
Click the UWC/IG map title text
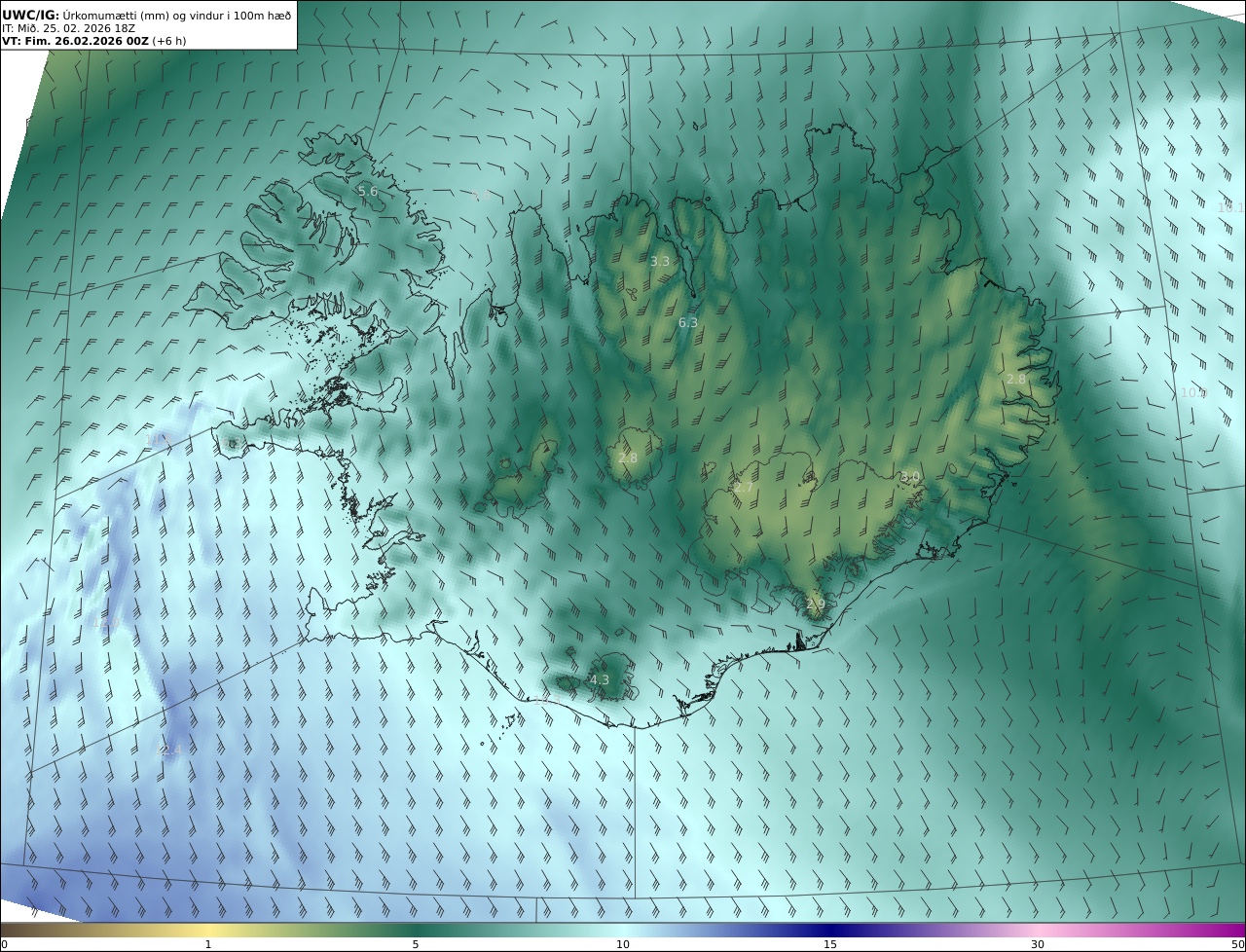pyautogui.click(x=146, y=15)
